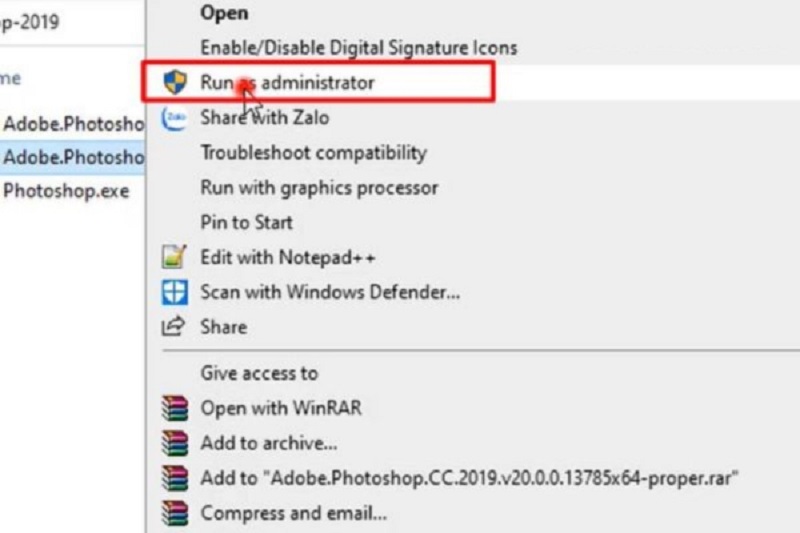The height and width of the screenshot is (533, 800).
Task: Click the shield icon beside Run as administrator
Action: pos(175,82)
